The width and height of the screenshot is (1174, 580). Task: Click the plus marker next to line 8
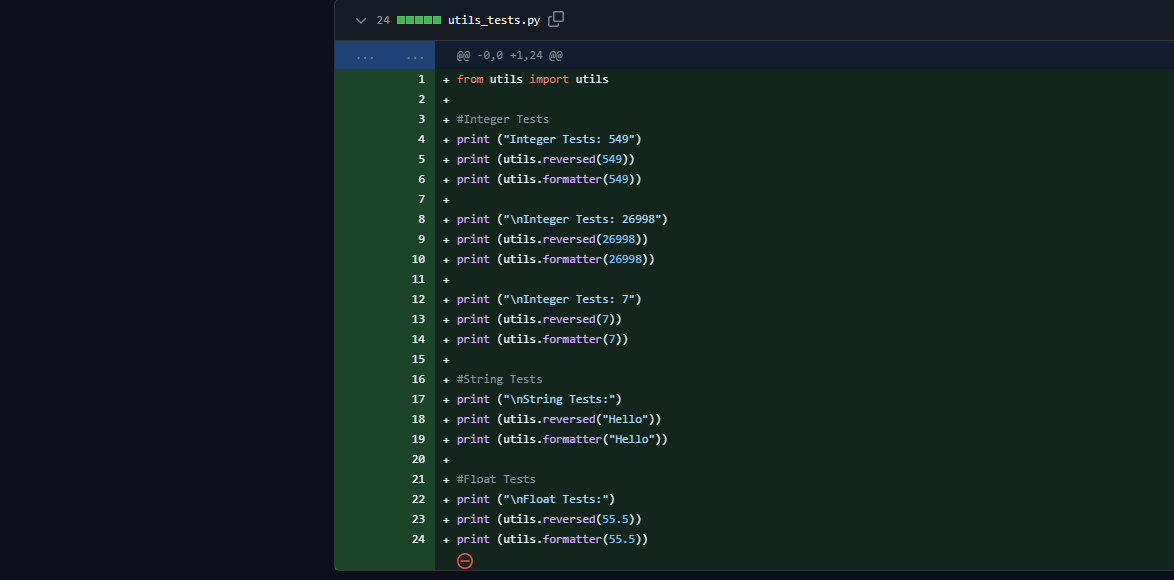[x=444, y=219]
